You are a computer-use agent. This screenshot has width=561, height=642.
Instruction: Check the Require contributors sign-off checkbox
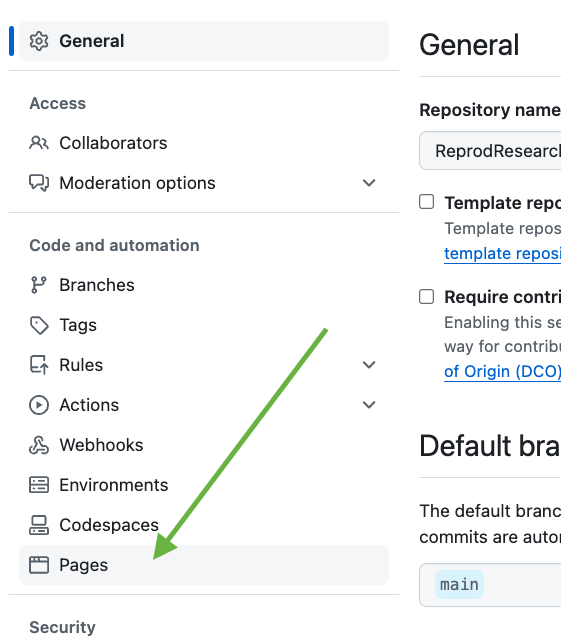point(427,296)
